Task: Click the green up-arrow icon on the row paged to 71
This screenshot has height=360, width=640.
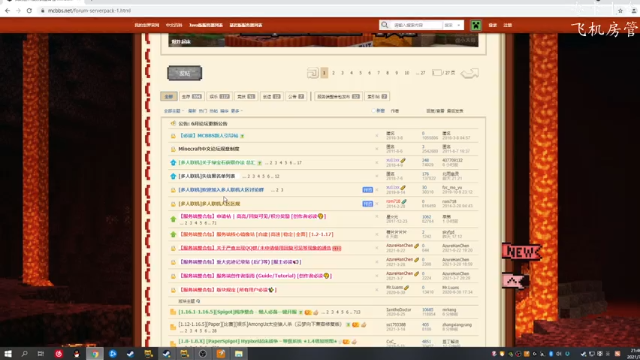Action: [173, 219]
